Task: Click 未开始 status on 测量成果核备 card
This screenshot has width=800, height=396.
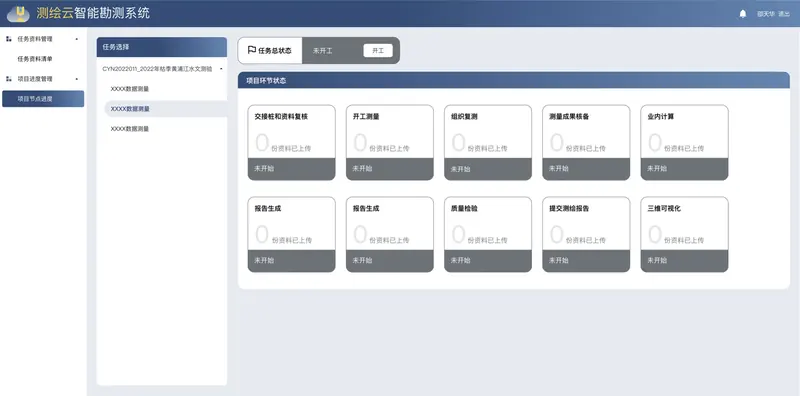Action: 559,168
